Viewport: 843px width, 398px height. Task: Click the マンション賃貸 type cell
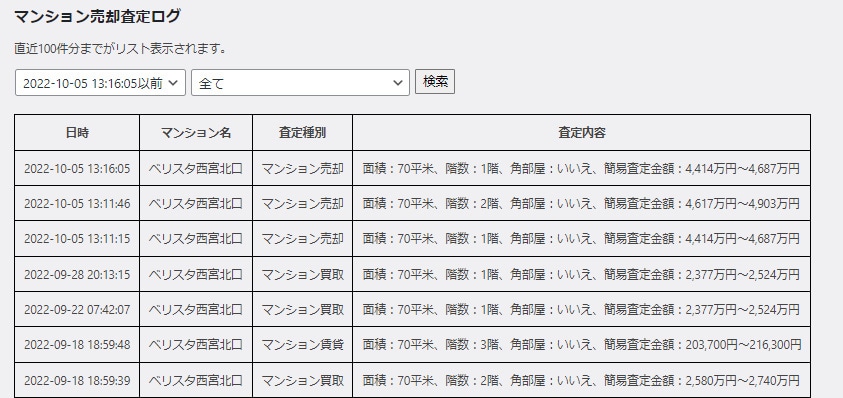click(x=302, y=345)
